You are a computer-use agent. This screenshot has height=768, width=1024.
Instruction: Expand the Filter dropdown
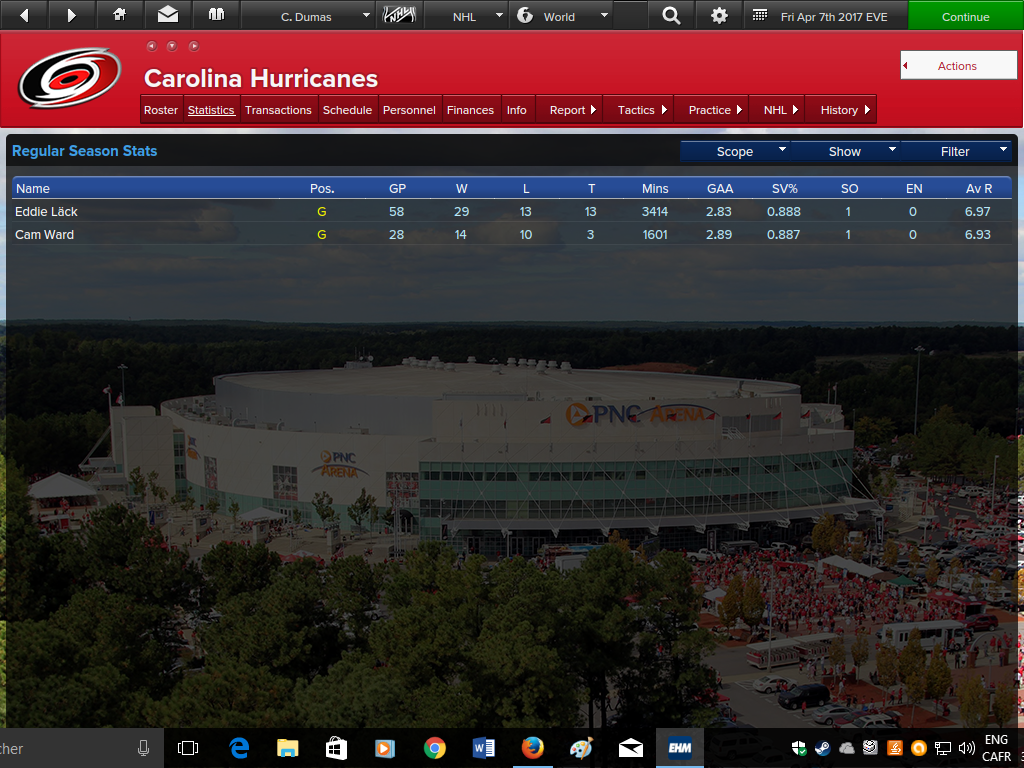[955, 152]
